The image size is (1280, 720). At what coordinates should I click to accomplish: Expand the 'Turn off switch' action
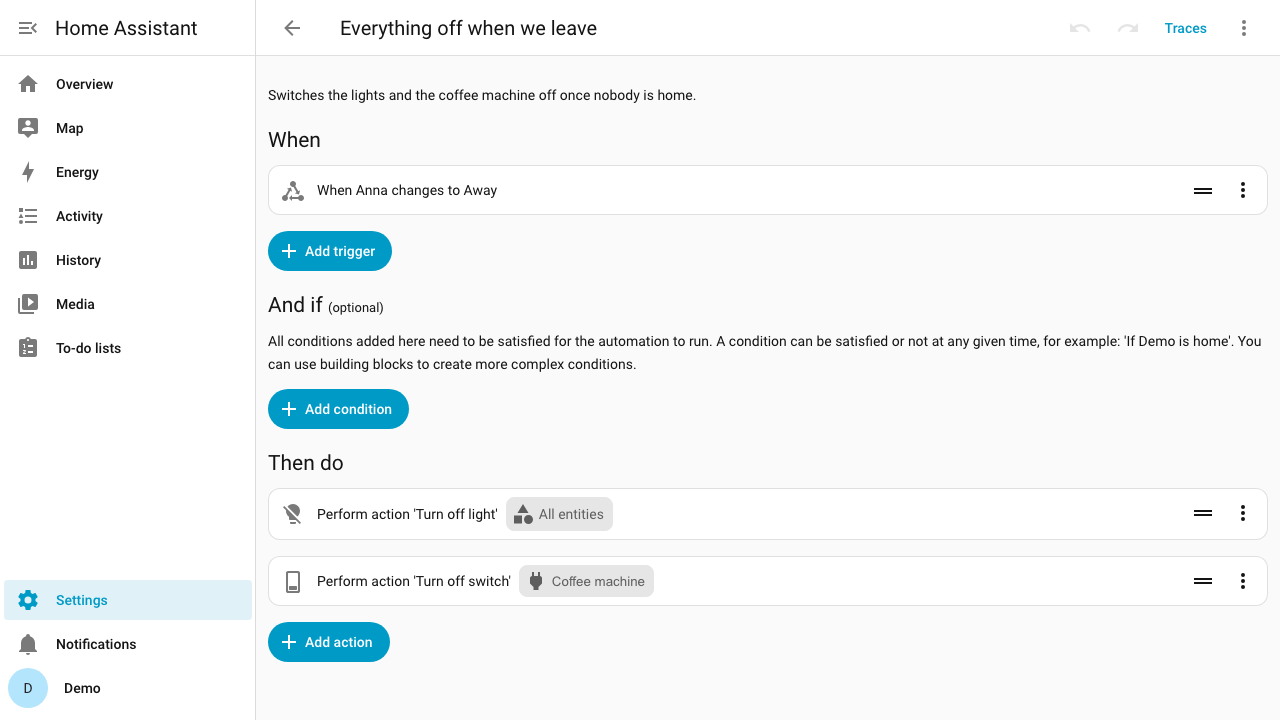(x=767, y=581)
